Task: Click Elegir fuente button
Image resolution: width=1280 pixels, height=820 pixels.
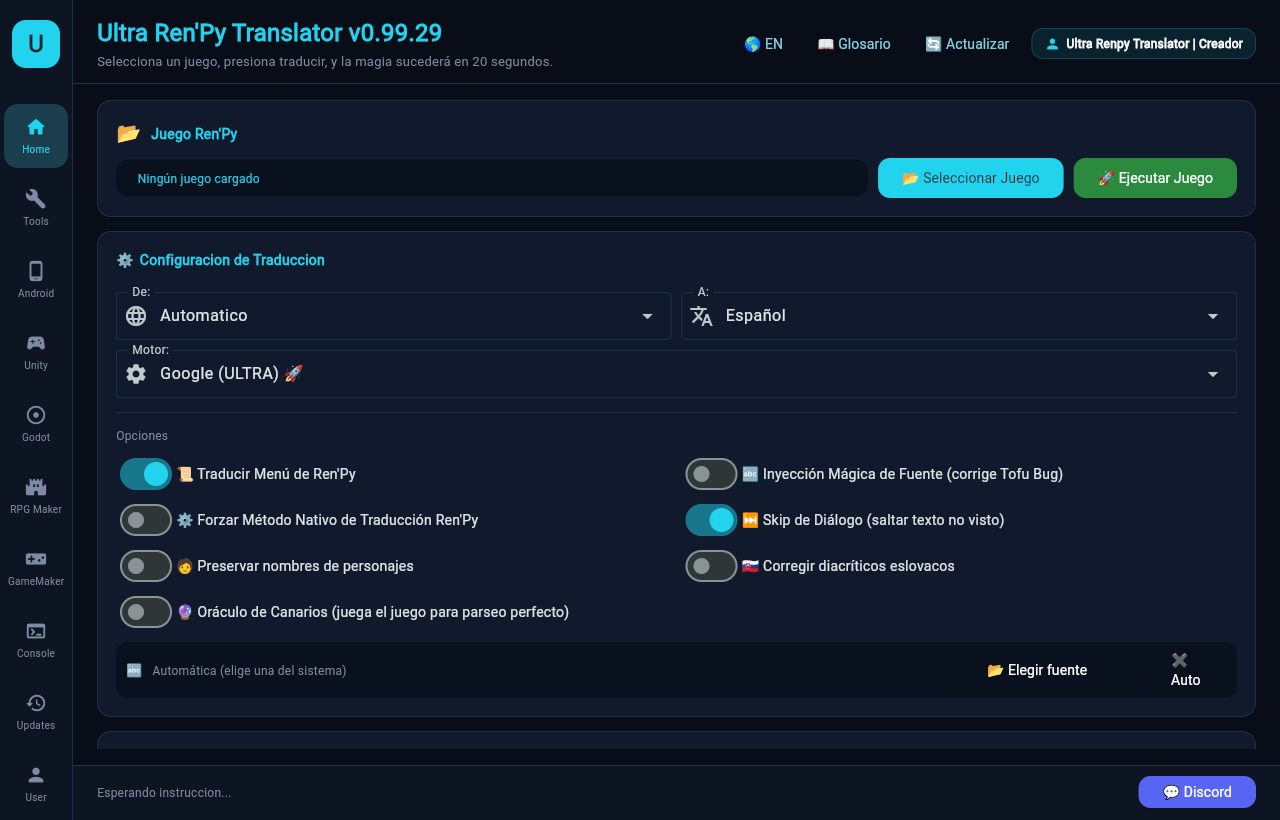Action: coord(1037,670)
